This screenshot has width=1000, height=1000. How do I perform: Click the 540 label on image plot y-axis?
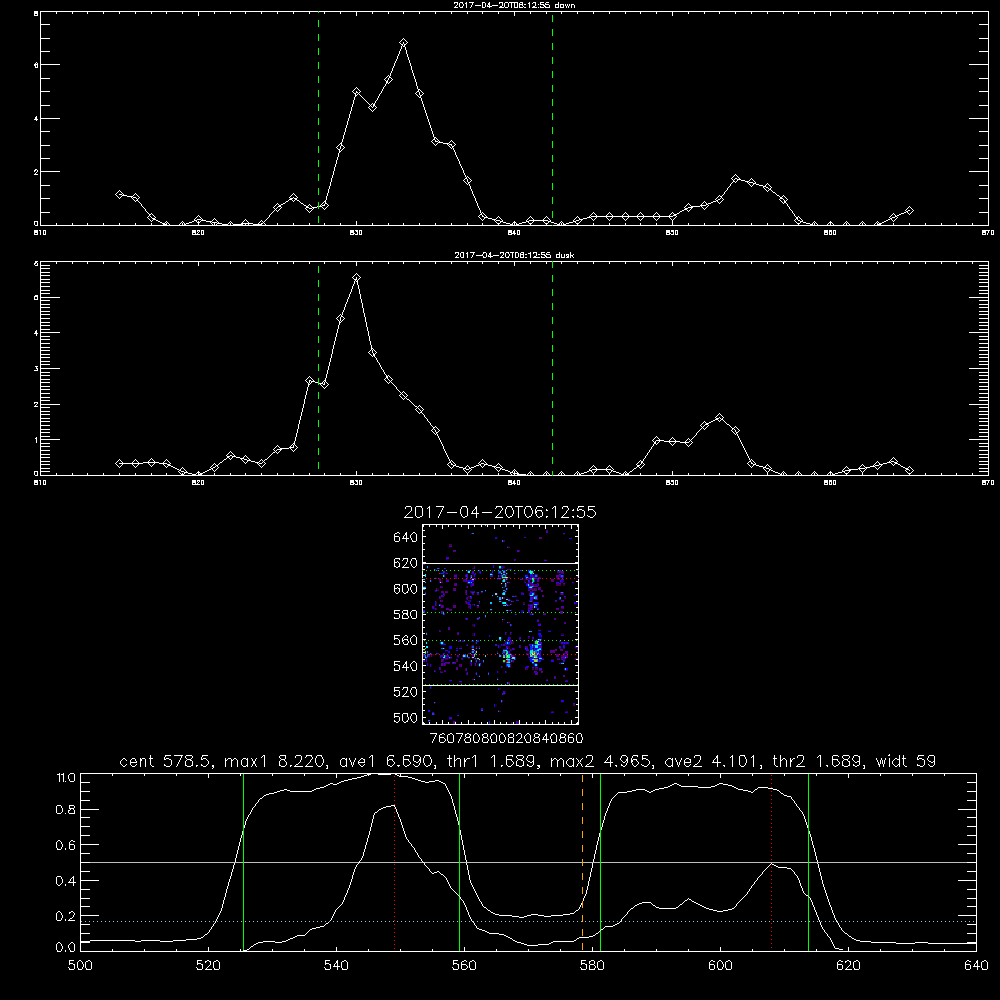pos(406,666)
